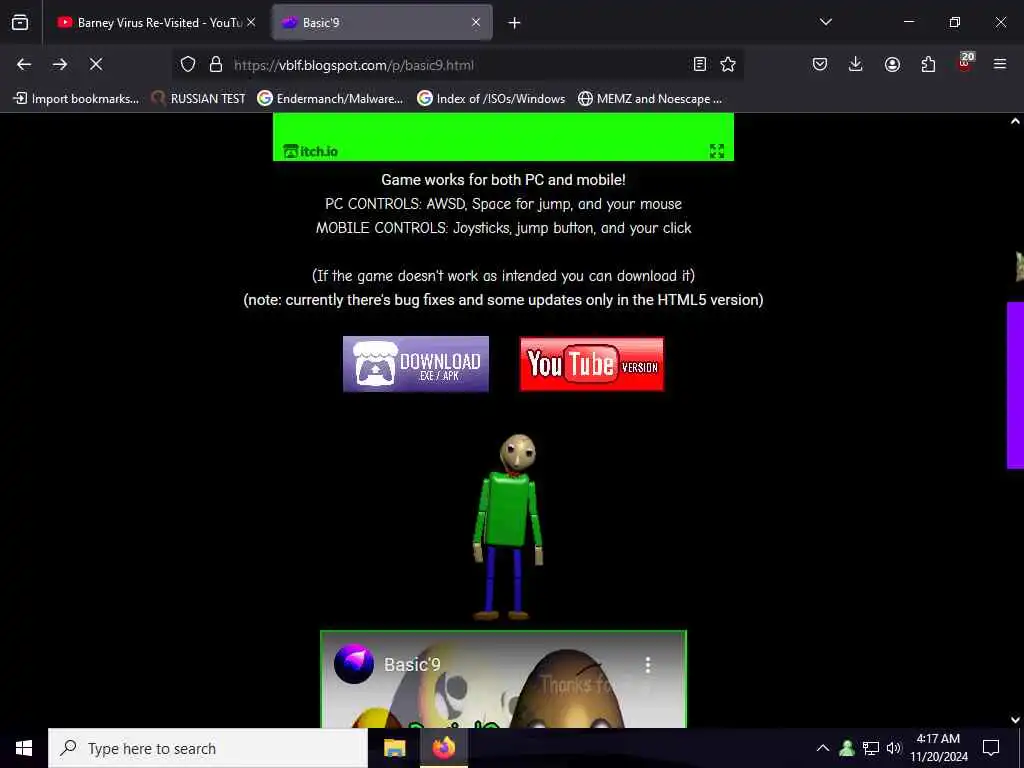Click the extension icon with 20 badge

click(965, 63)
